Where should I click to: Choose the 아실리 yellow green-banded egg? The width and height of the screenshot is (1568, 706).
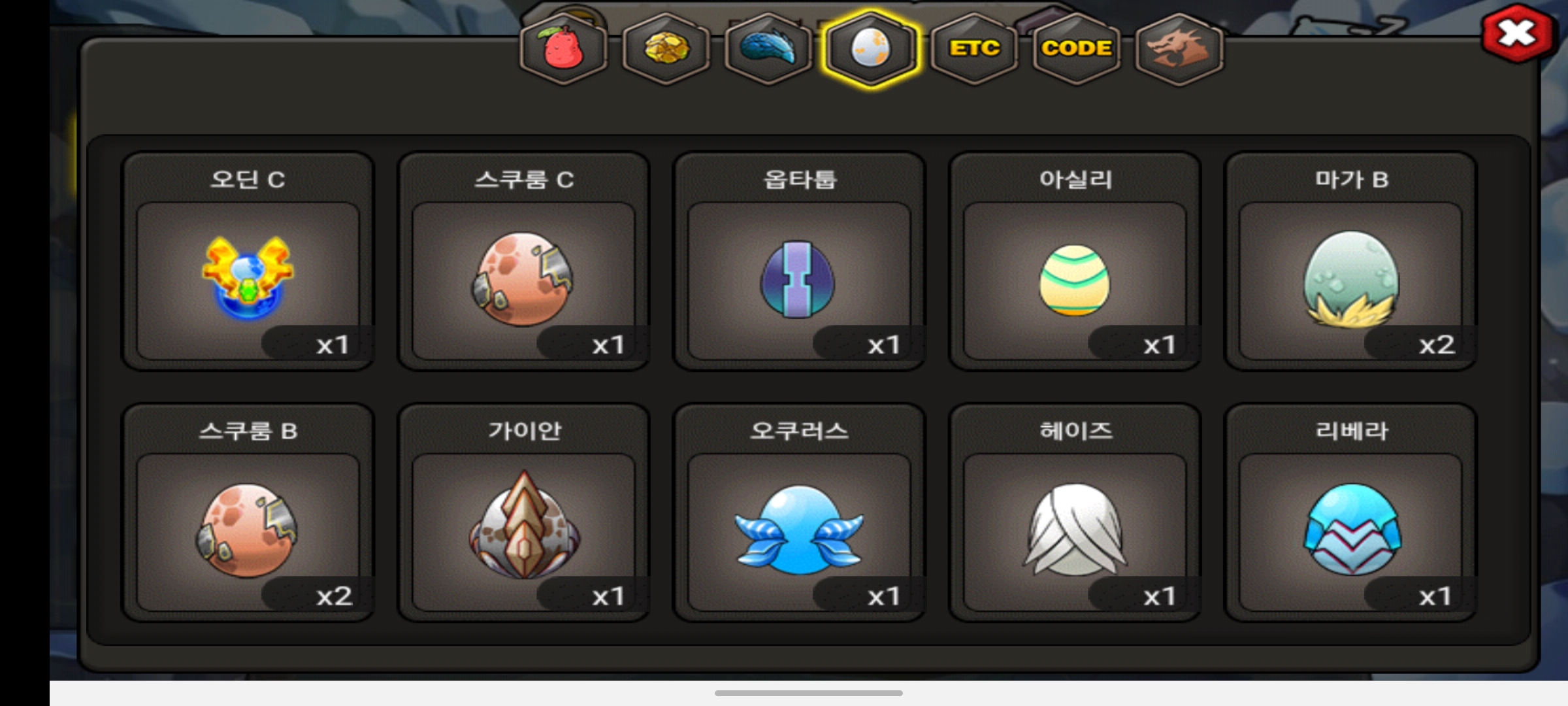pyautogui.click(x=1075, y=261)
